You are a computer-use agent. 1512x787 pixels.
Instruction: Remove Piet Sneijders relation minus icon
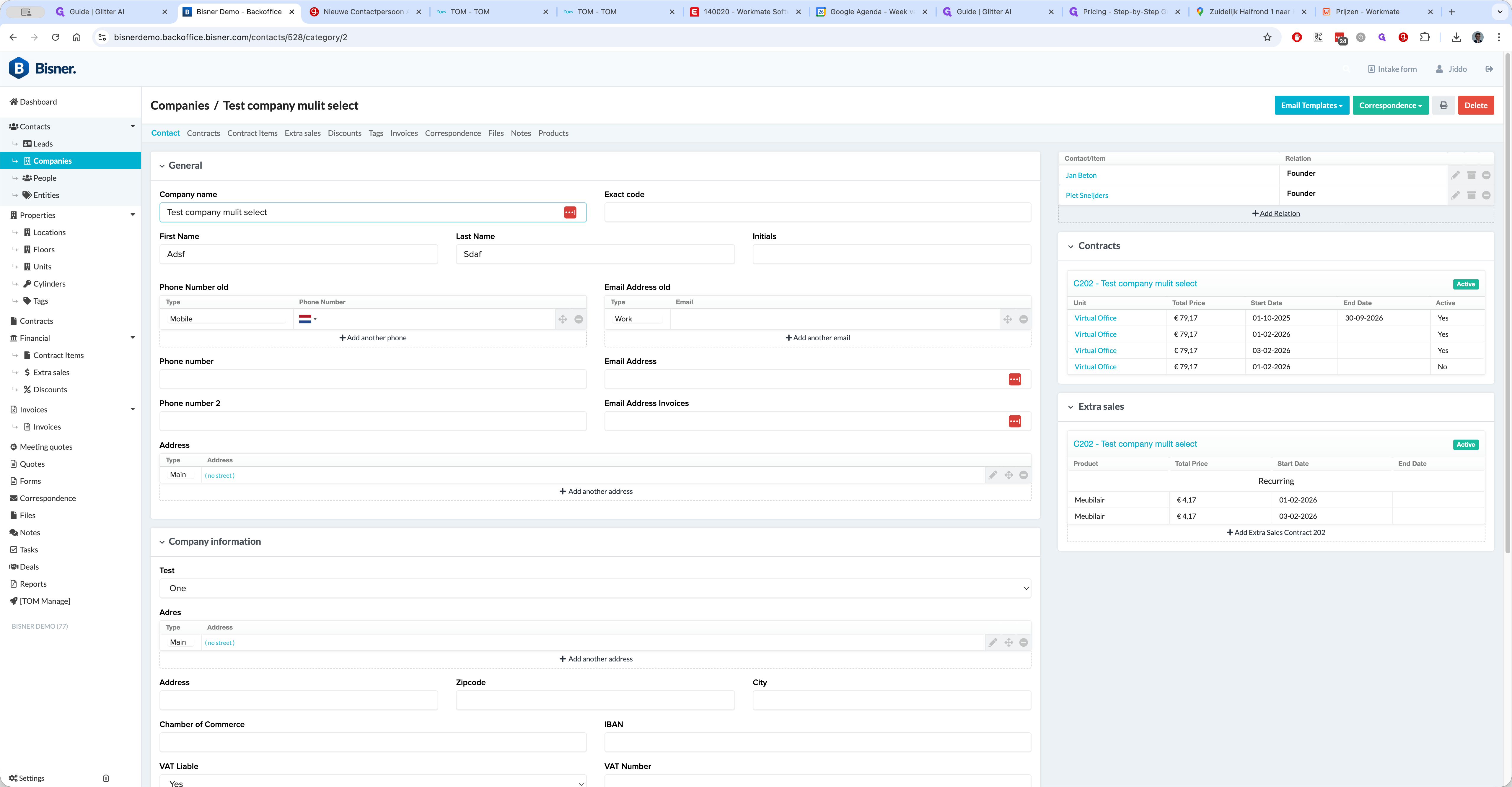coord(1486,196)
